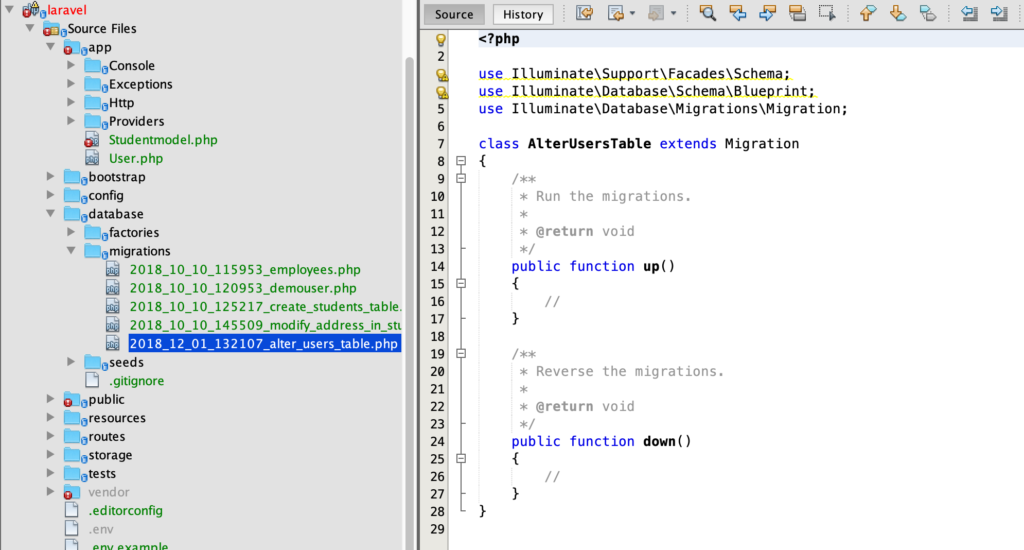Toggle Rectangular Selection mode icon
Viewport: 1024px width, 550px height.
[826, 14]
